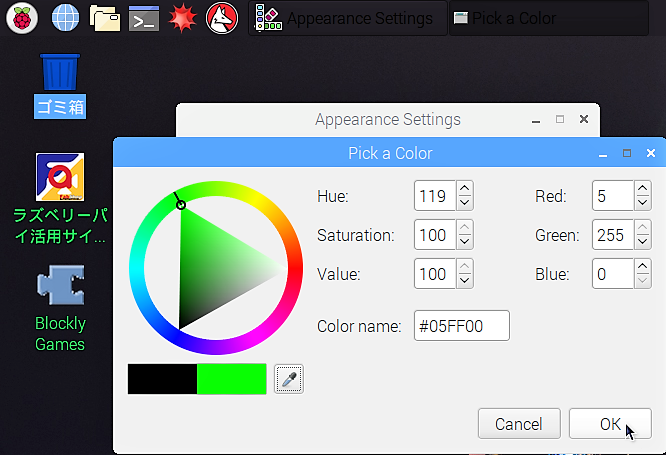Confirm the color with the OK button

coord(610,424)
